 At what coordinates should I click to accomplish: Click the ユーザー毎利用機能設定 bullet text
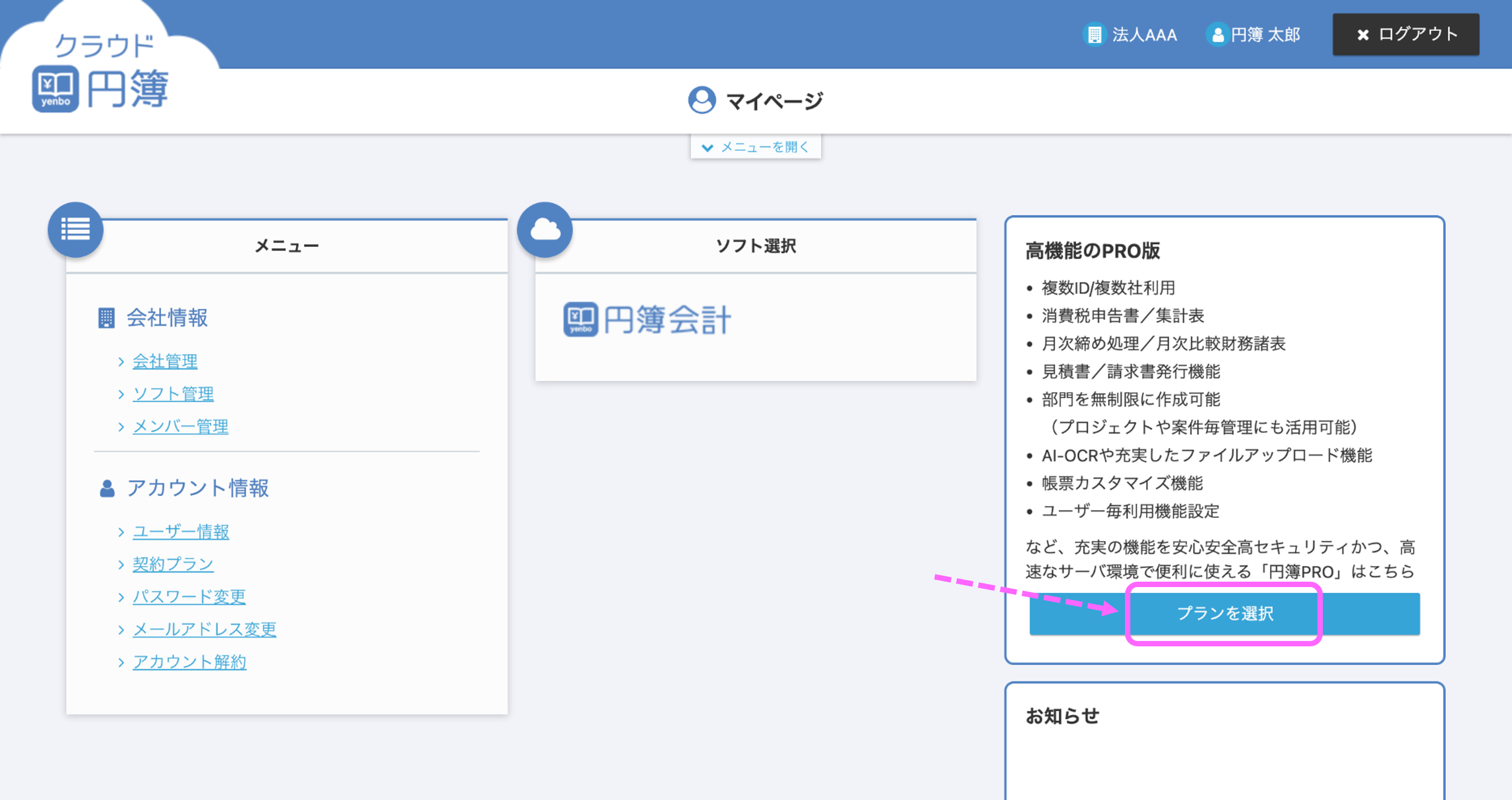(x=1130, y=511)
